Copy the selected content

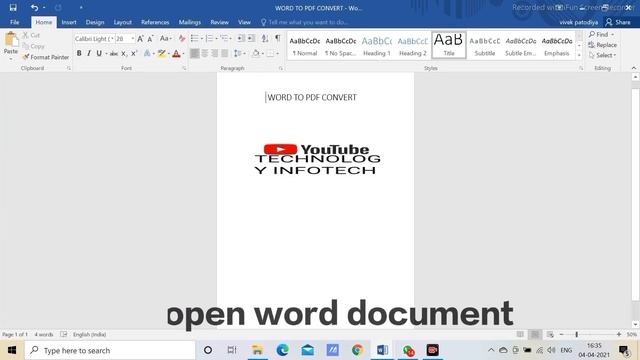point(33,46)
